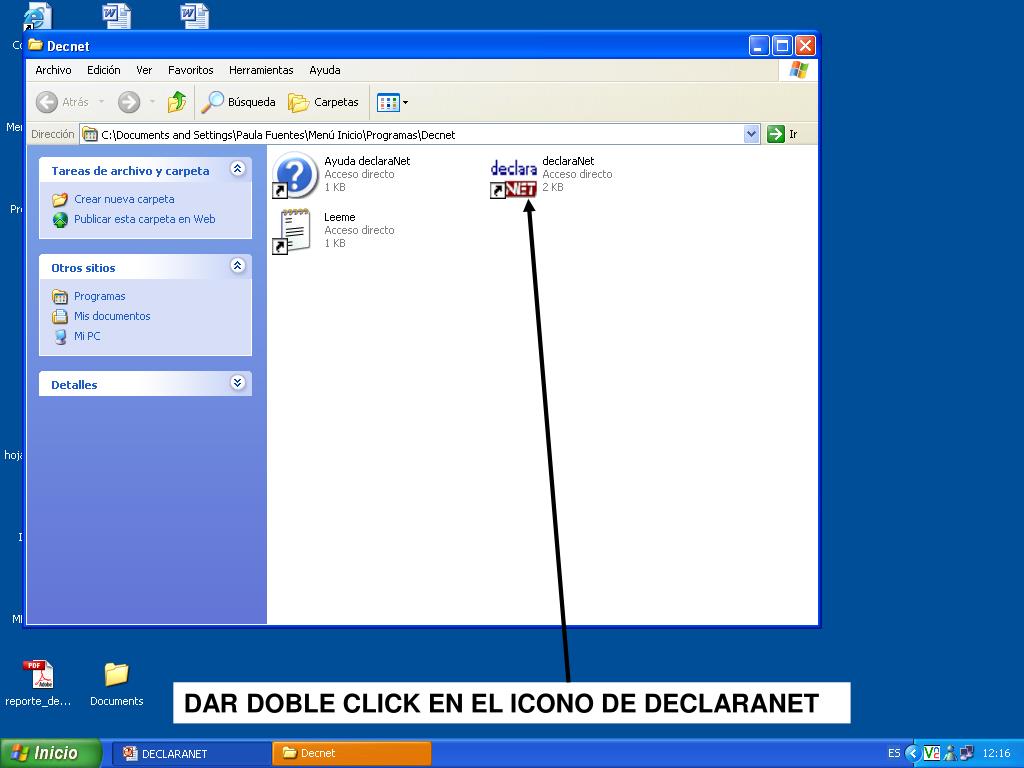Open the Decnet title bar folder icon menu
Viewport: 1024px width, 768px height.
click(36, 45)
